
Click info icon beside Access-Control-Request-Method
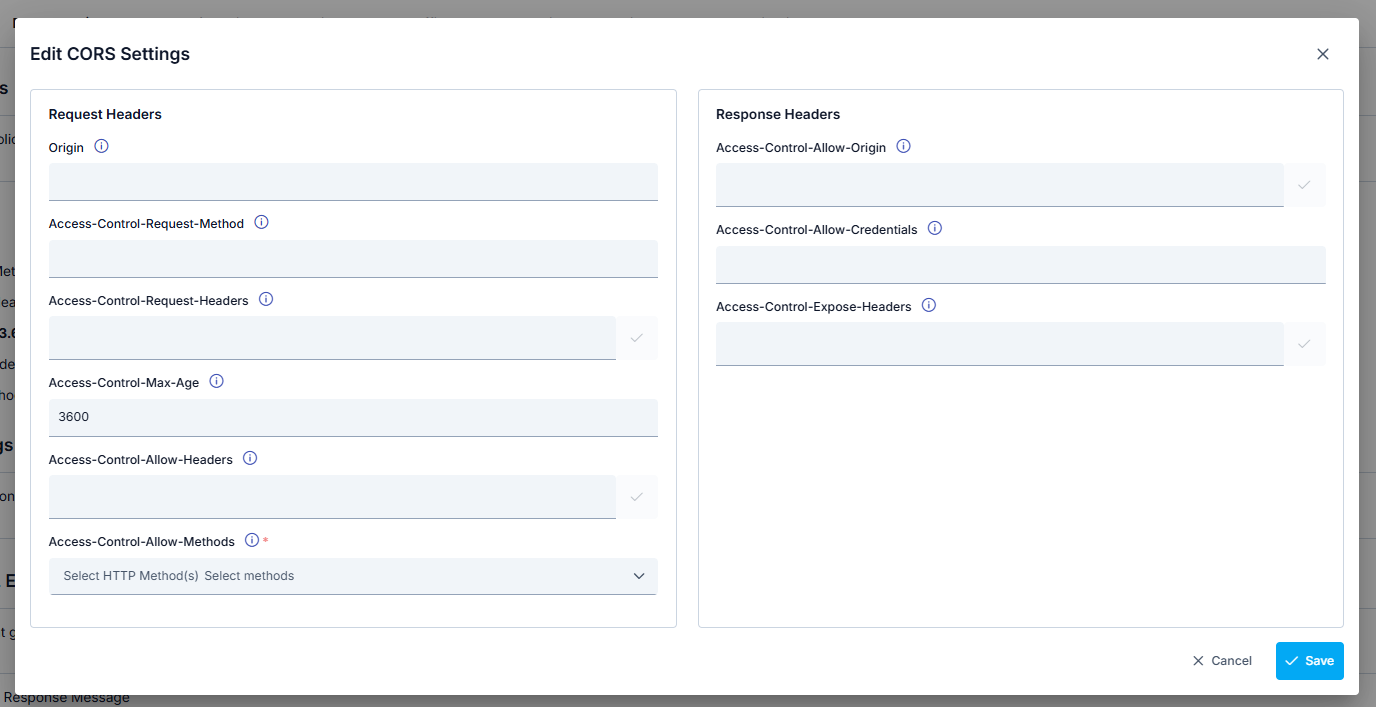[262, 222]
